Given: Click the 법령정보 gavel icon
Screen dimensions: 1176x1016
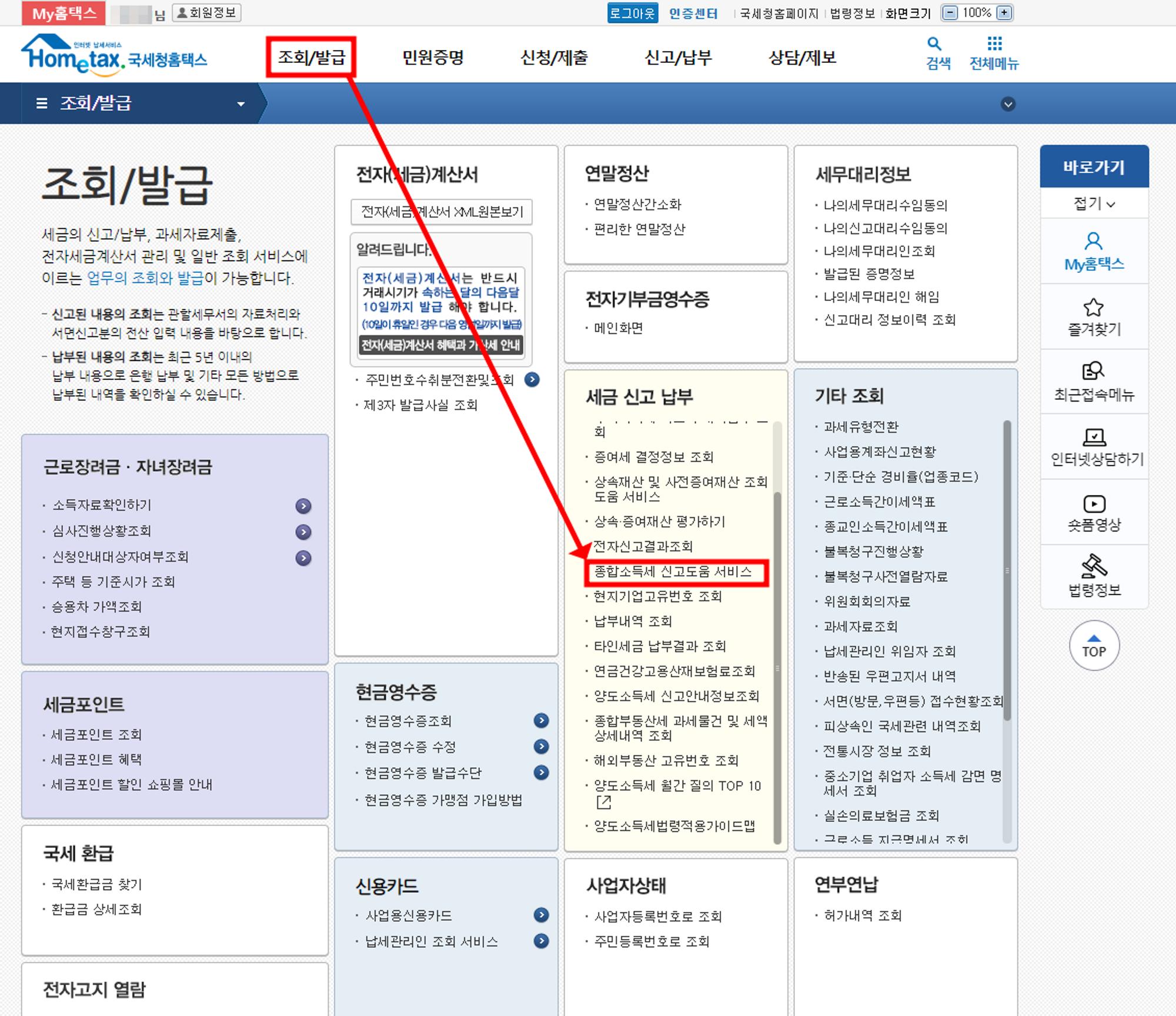Looking at the screenshot, I should coord(1094,566).
